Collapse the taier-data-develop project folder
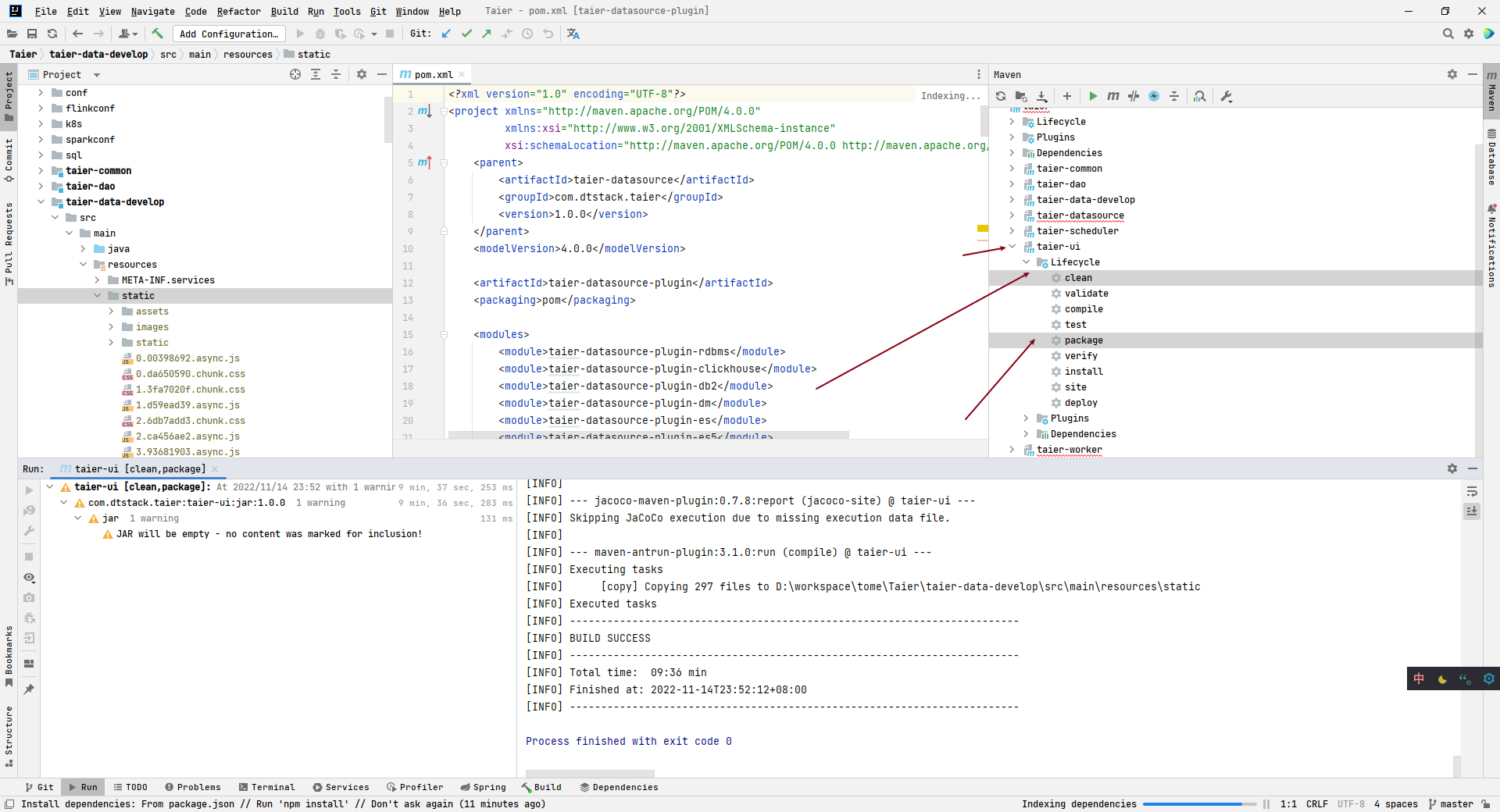 click(x=41, y=201)
